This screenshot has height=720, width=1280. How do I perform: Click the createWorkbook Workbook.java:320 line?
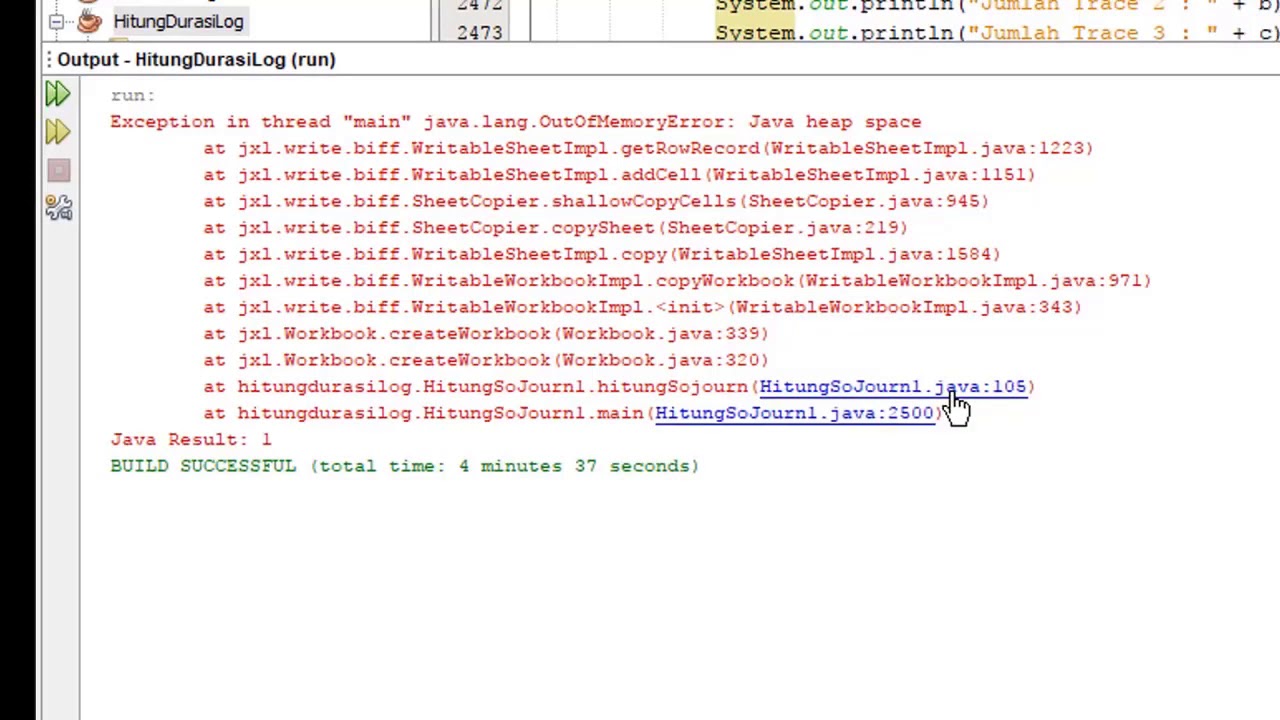point(486,360)
